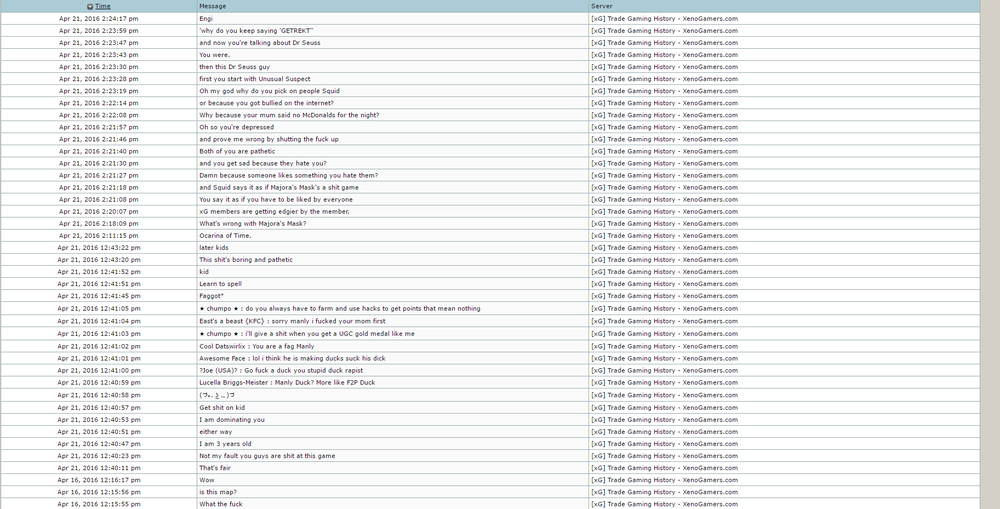
Task: Click the Message column header
Action: [x=212, y=6]
